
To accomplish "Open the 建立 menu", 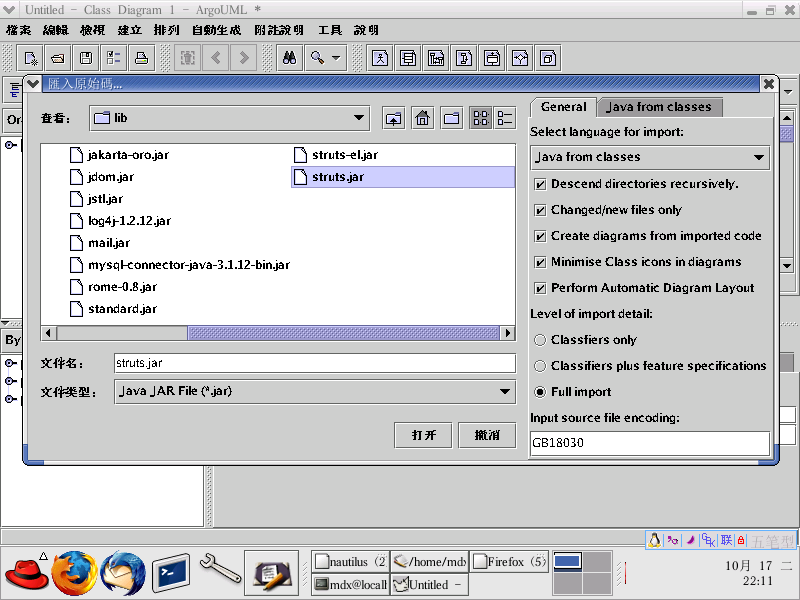I will (x=130, y=30).
